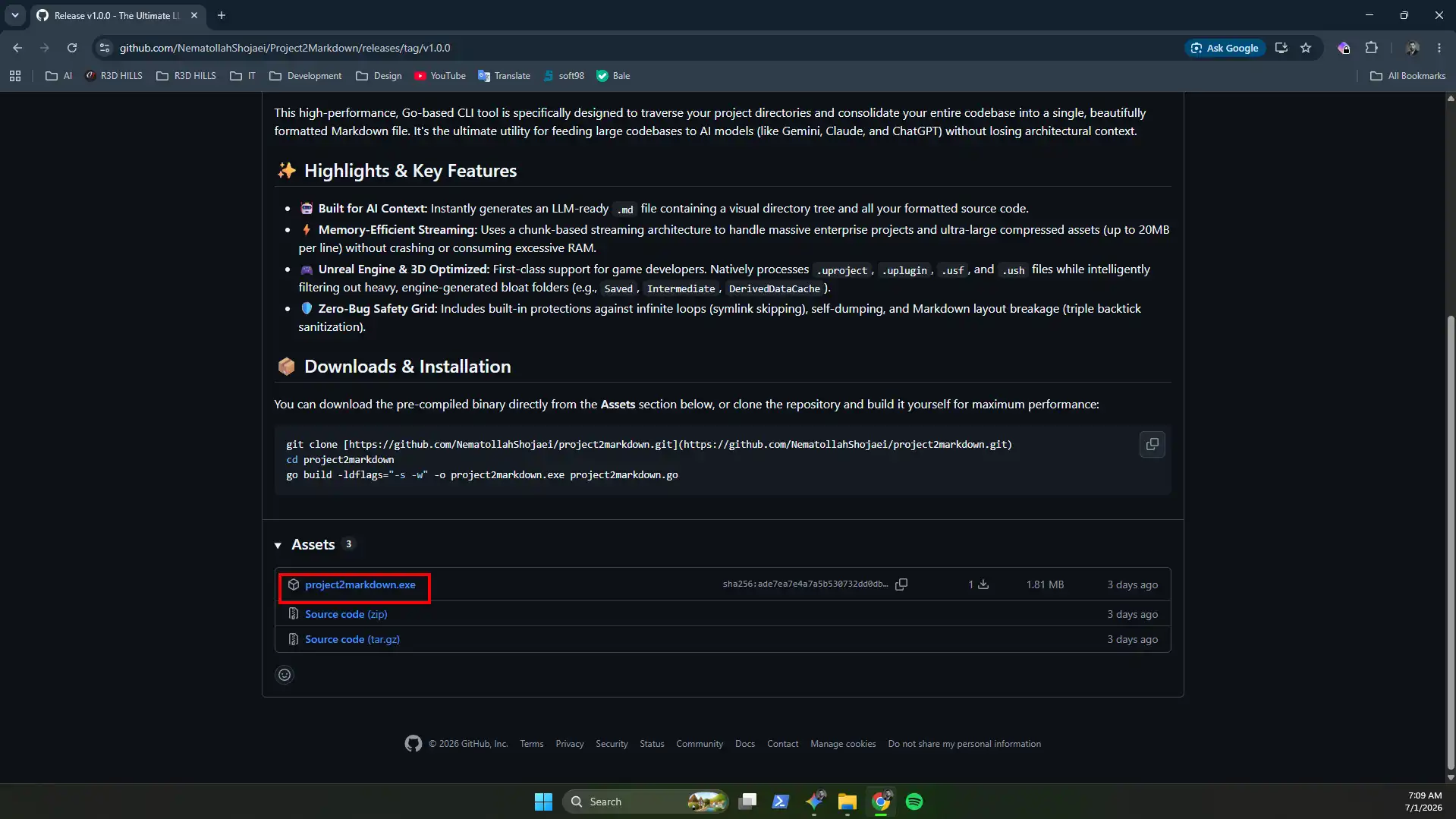Viewport: 1456px width, 819px height.
Task: Switch to the Release v1.0.0 browser tab
Action: [116, 15]
